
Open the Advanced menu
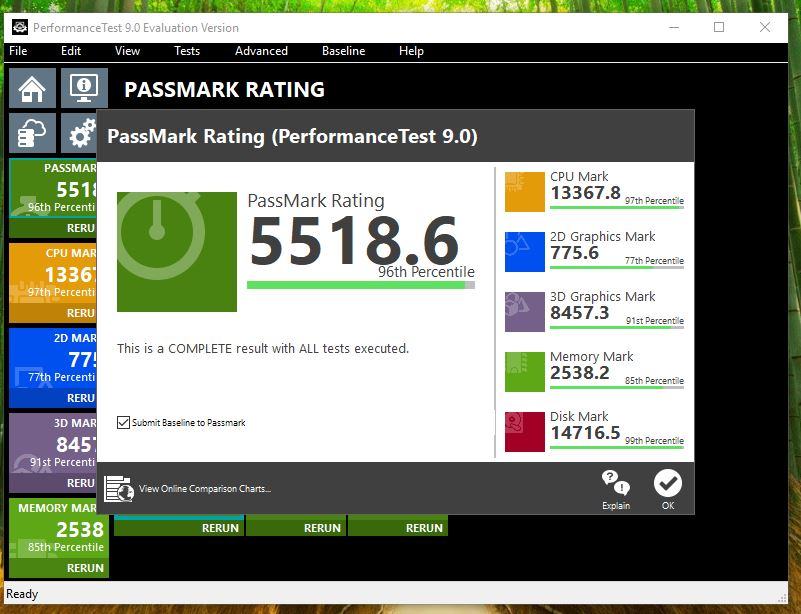[261, 51]
